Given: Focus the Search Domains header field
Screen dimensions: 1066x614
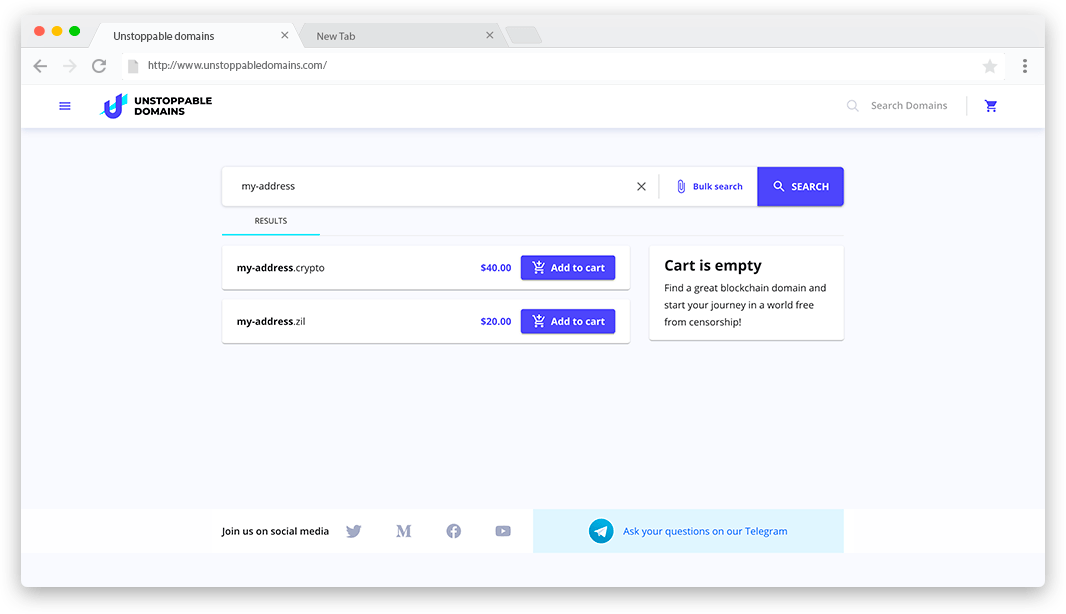Looking at the screenshot, I should tap(909, 105).
